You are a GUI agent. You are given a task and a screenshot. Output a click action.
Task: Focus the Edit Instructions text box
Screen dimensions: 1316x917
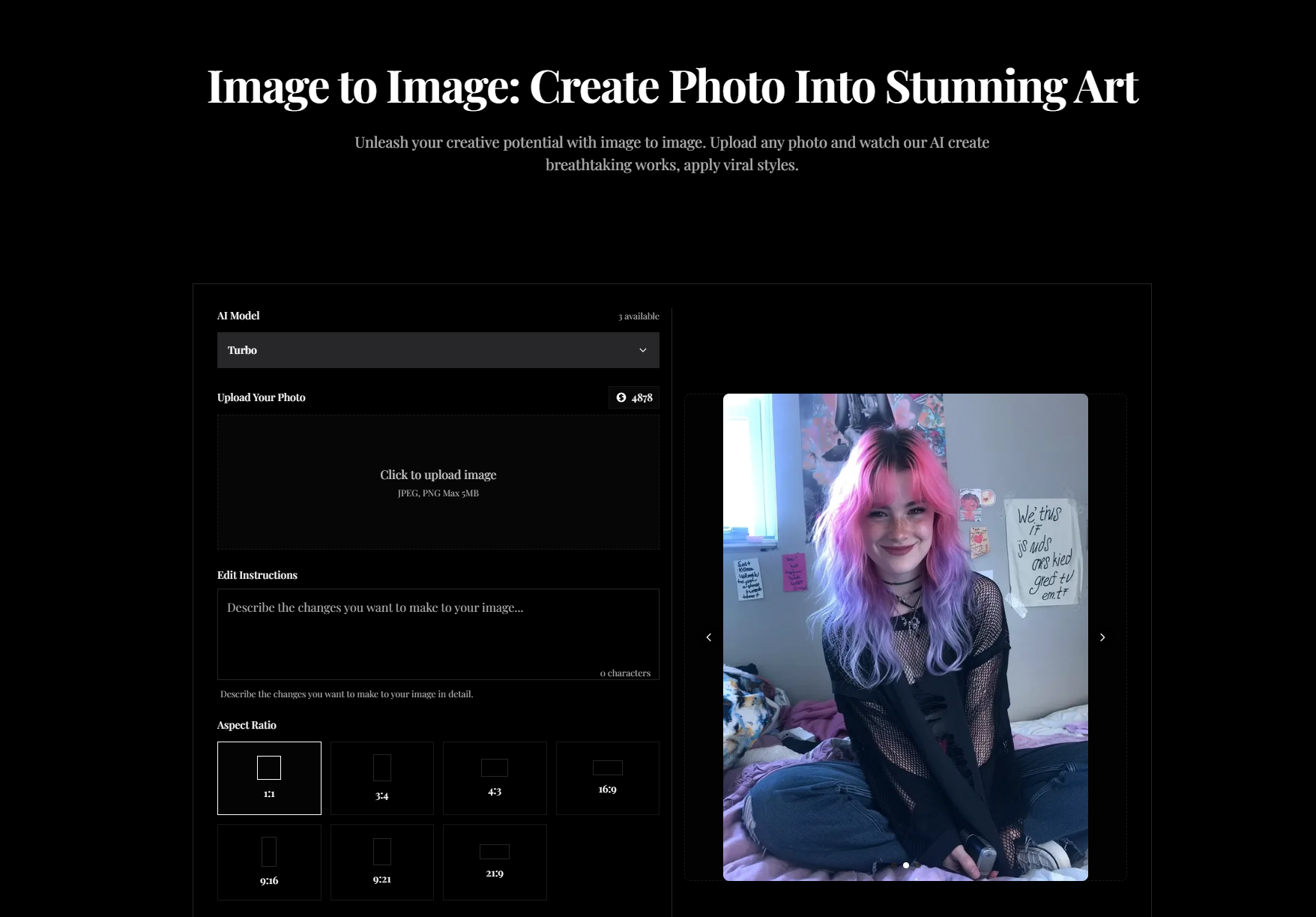point(438,634)
